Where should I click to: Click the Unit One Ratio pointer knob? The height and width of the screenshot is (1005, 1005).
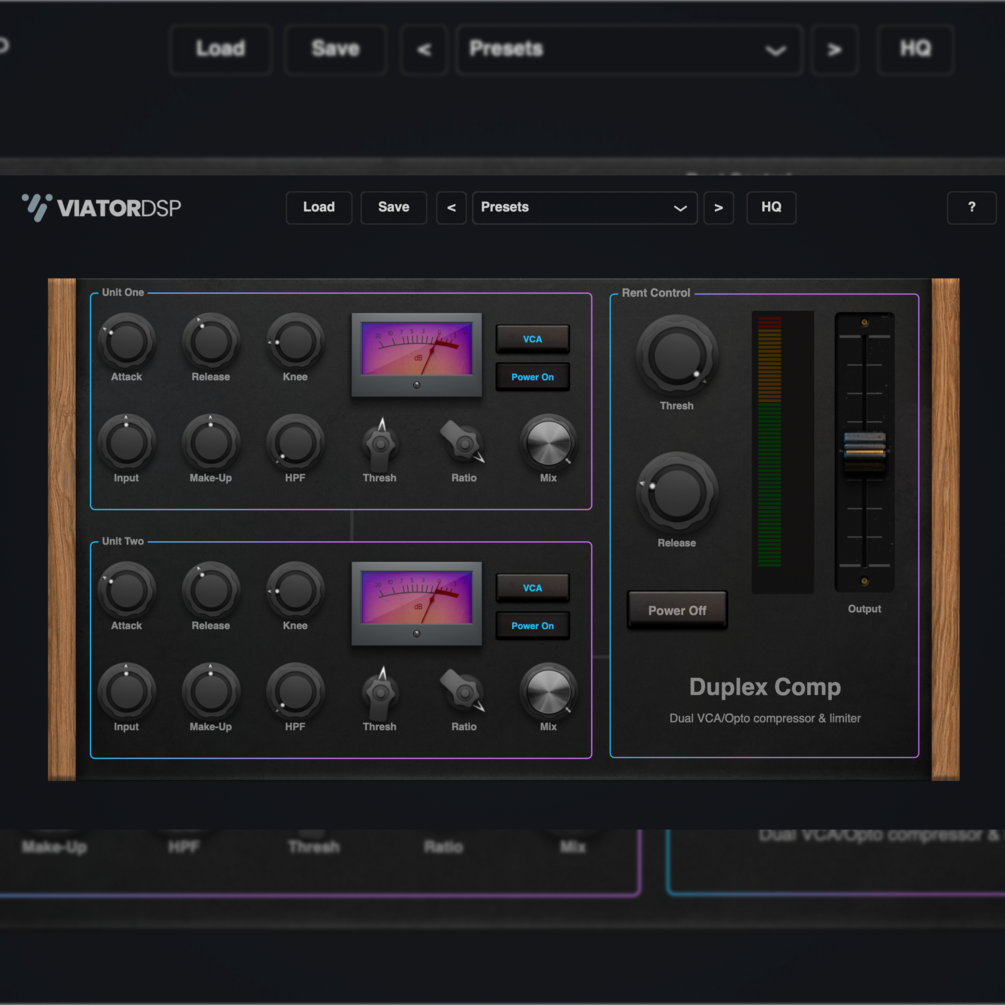pyautogui.click(x=463, y=442)
